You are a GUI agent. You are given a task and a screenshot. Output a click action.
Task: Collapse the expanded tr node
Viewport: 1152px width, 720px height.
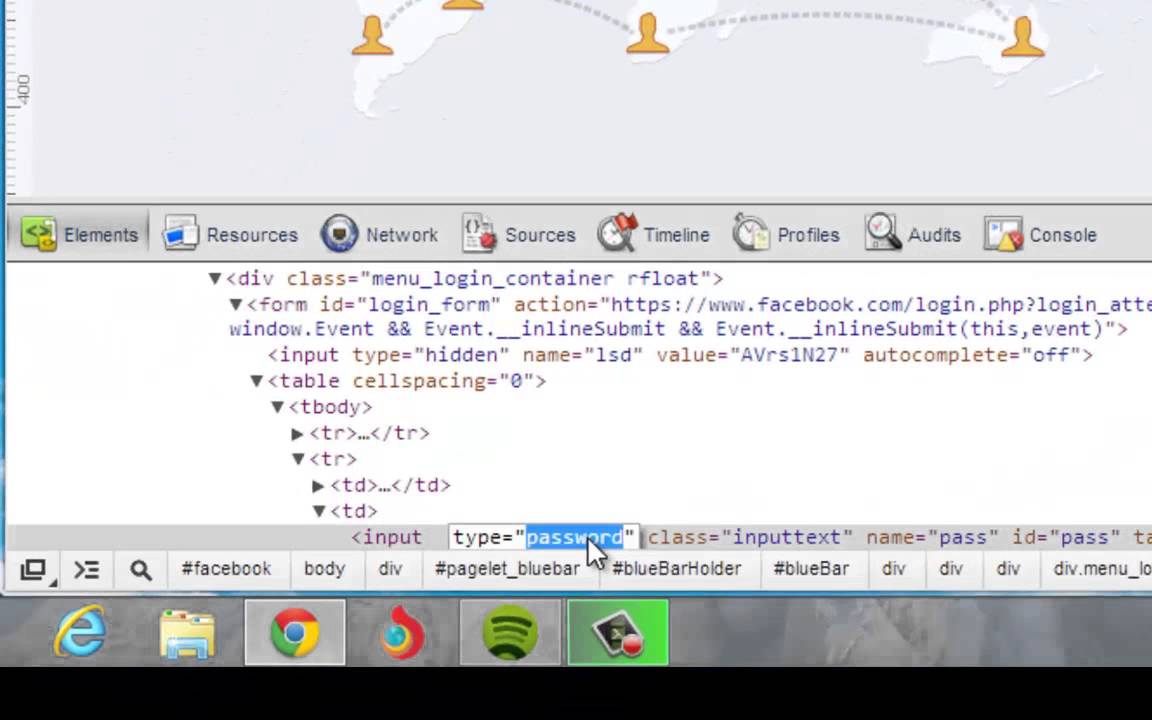(298, 459)
